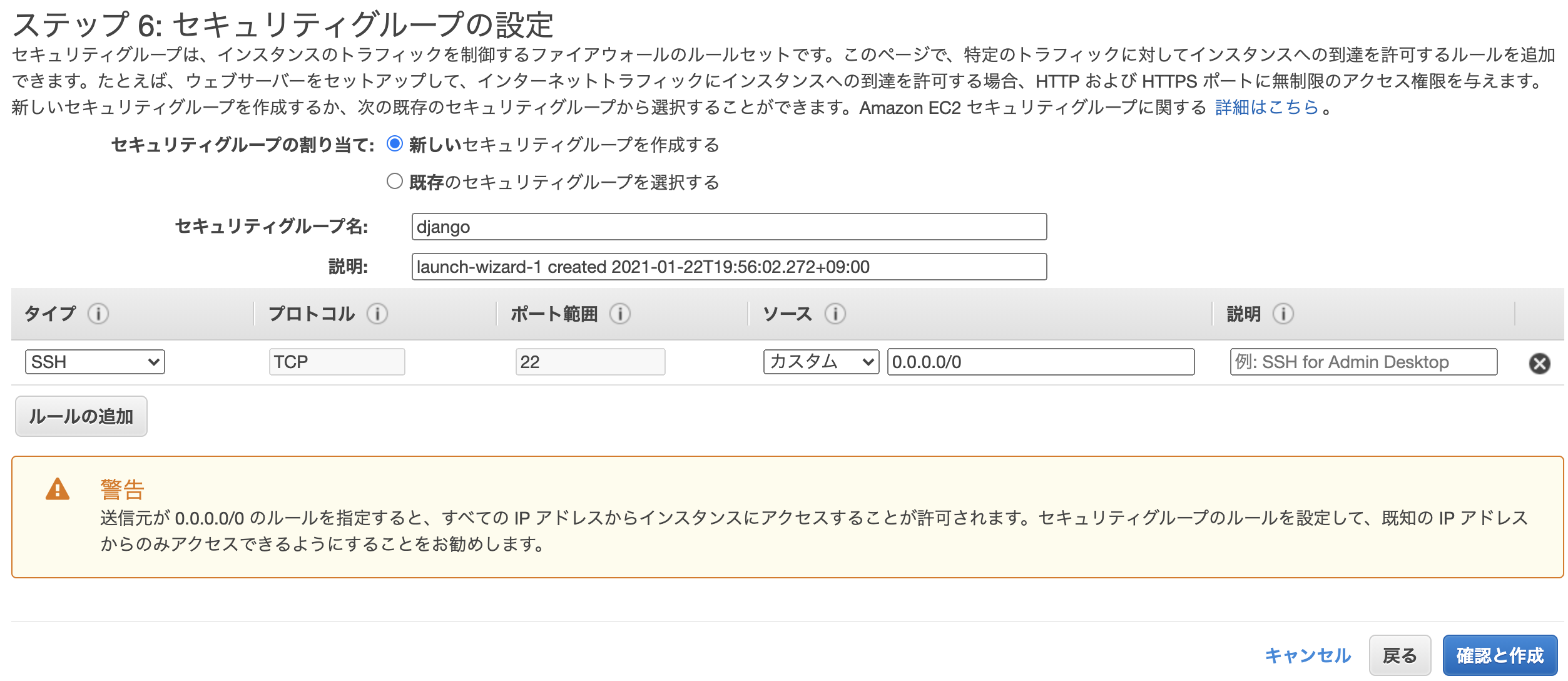Open the 詳細はこちら link
This screenshot has height=681, width=1568.
[x=1270, y=108]
